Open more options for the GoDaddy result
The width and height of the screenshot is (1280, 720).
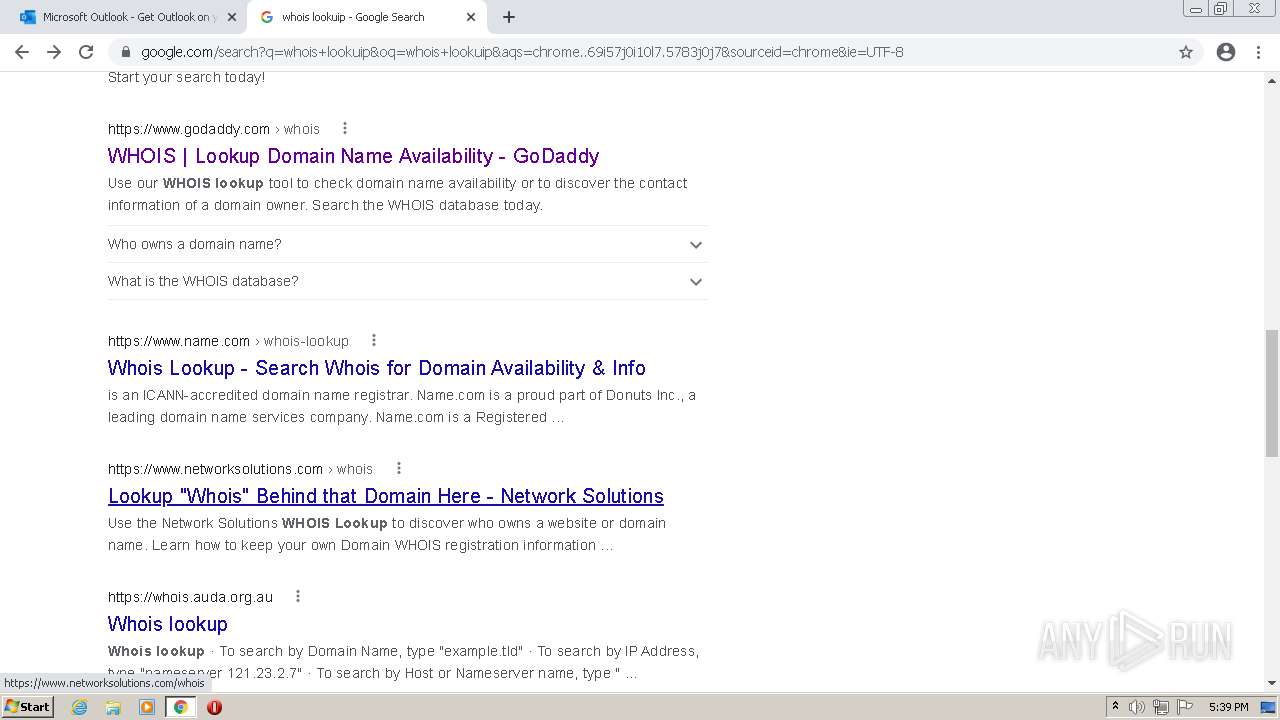click(345, 128)
